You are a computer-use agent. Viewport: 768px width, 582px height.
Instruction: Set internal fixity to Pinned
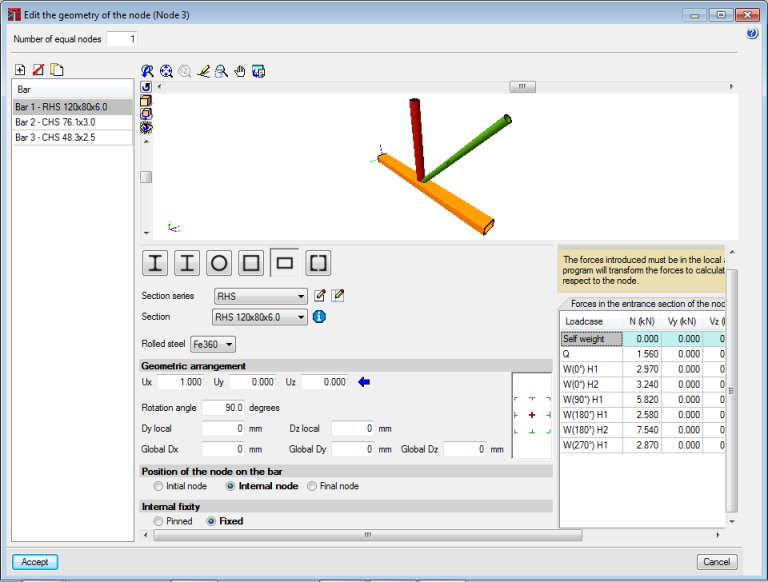coord(158,521)
